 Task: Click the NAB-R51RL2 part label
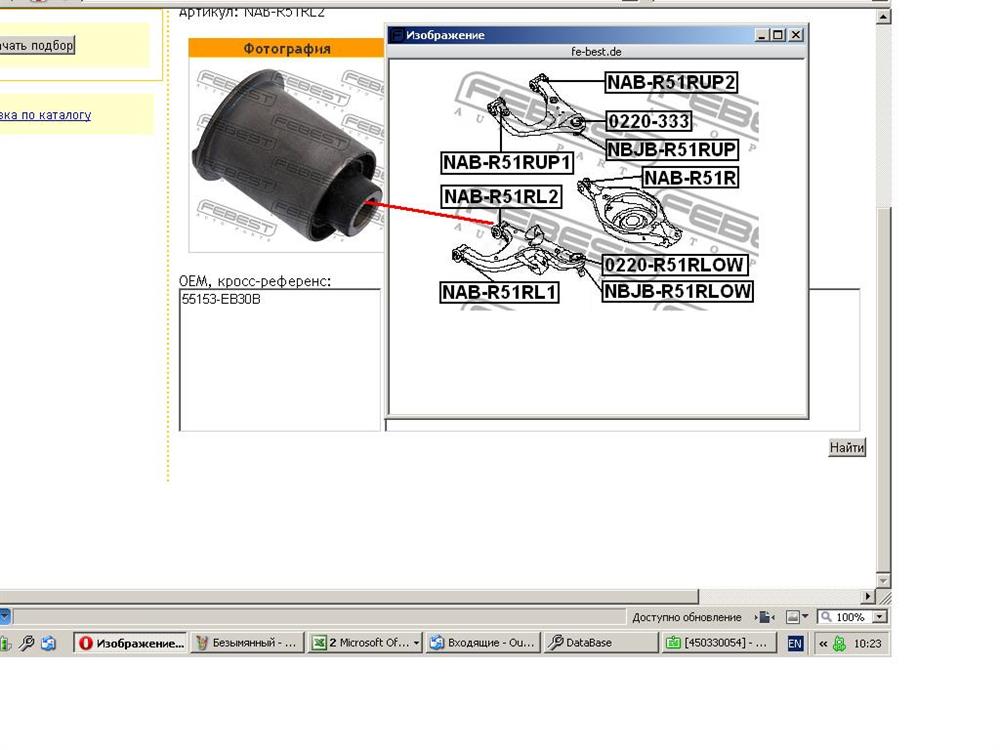(x=501, y=196)
